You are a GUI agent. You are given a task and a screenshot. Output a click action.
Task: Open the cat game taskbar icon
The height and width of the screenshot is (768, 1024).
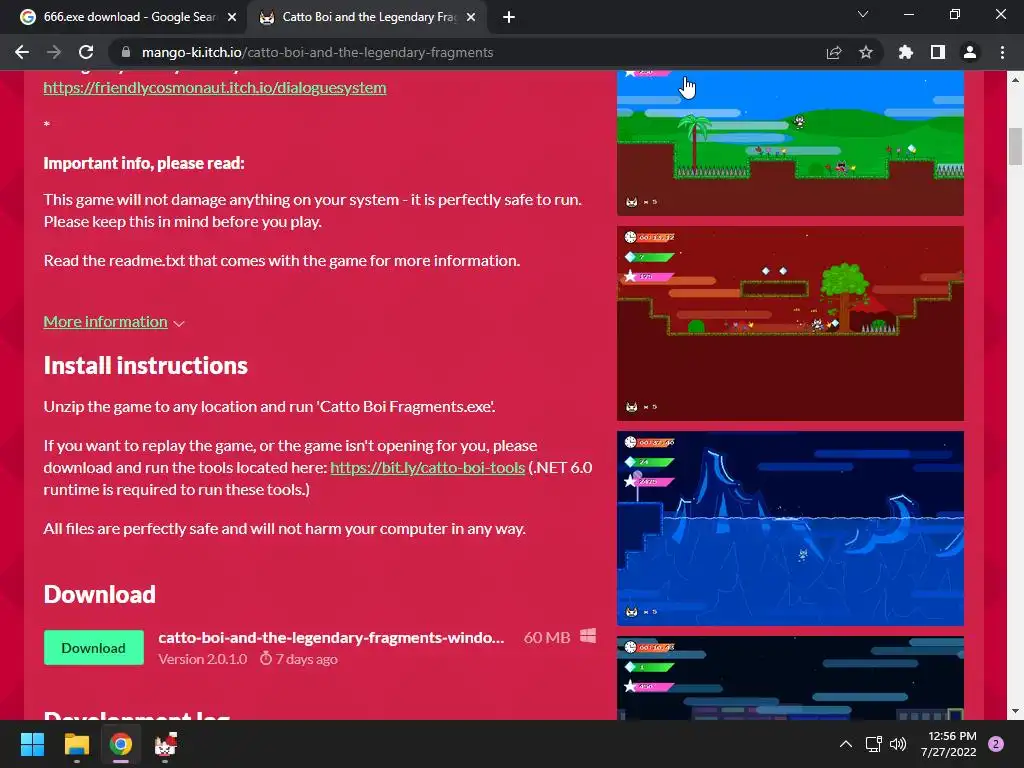click(165, 744)
